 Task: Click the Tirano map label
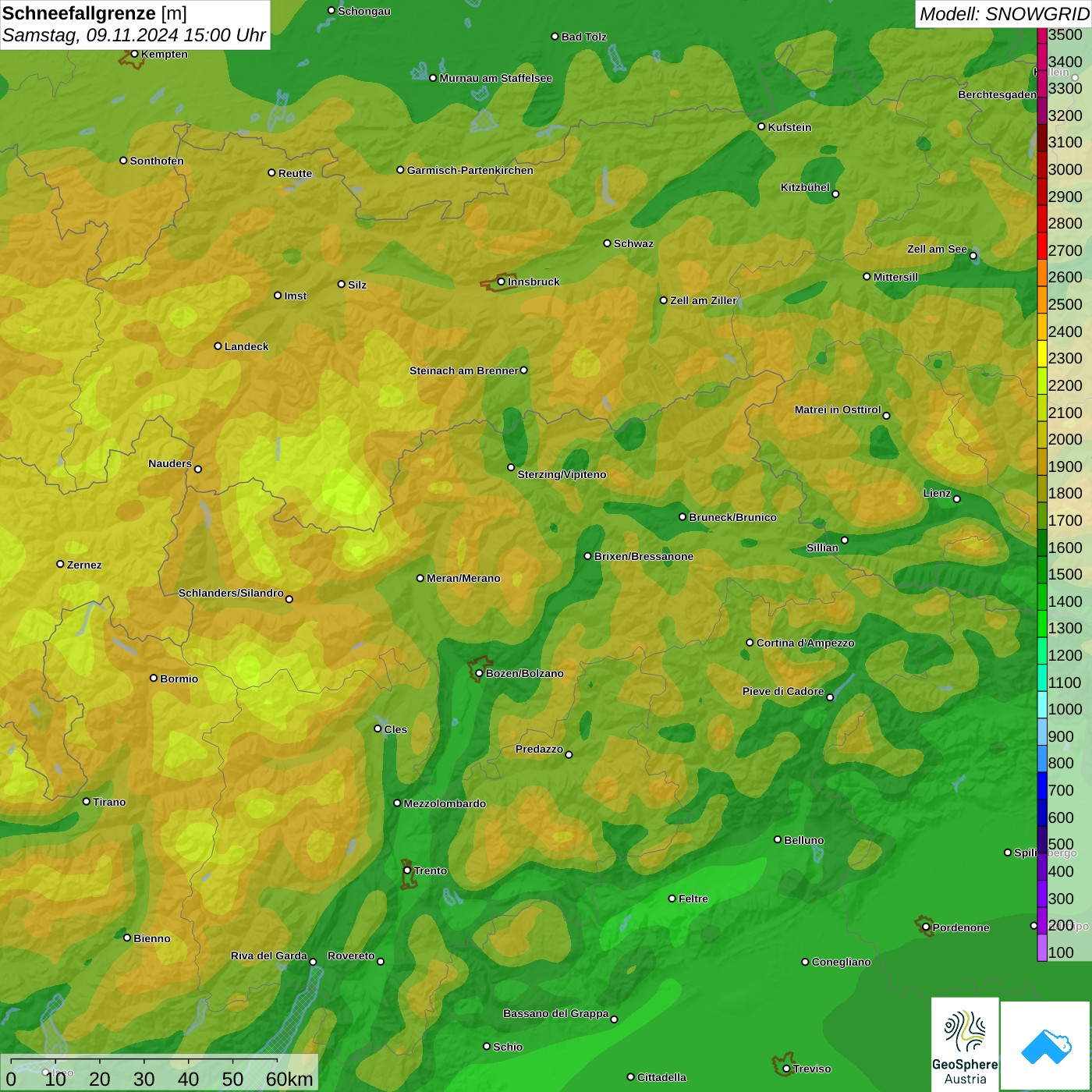pyautogui.click(x=109, y=802)
